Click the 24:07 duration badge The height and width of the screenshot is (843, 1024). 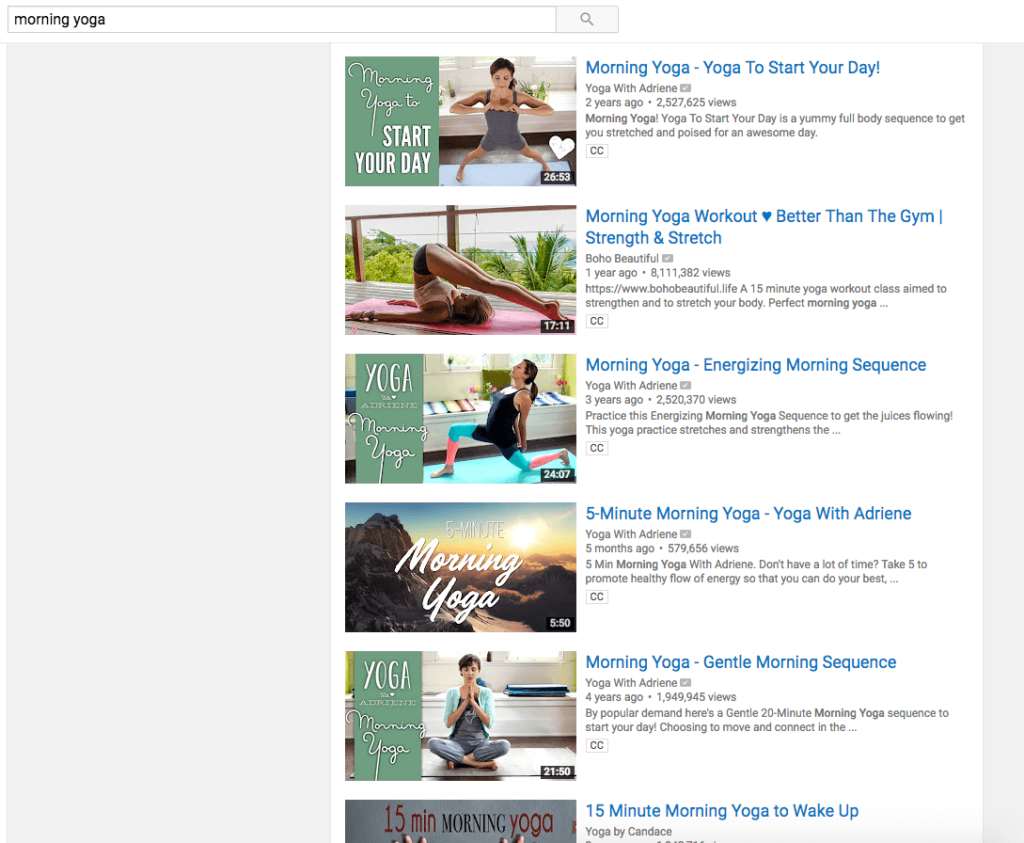coord(557,475)
